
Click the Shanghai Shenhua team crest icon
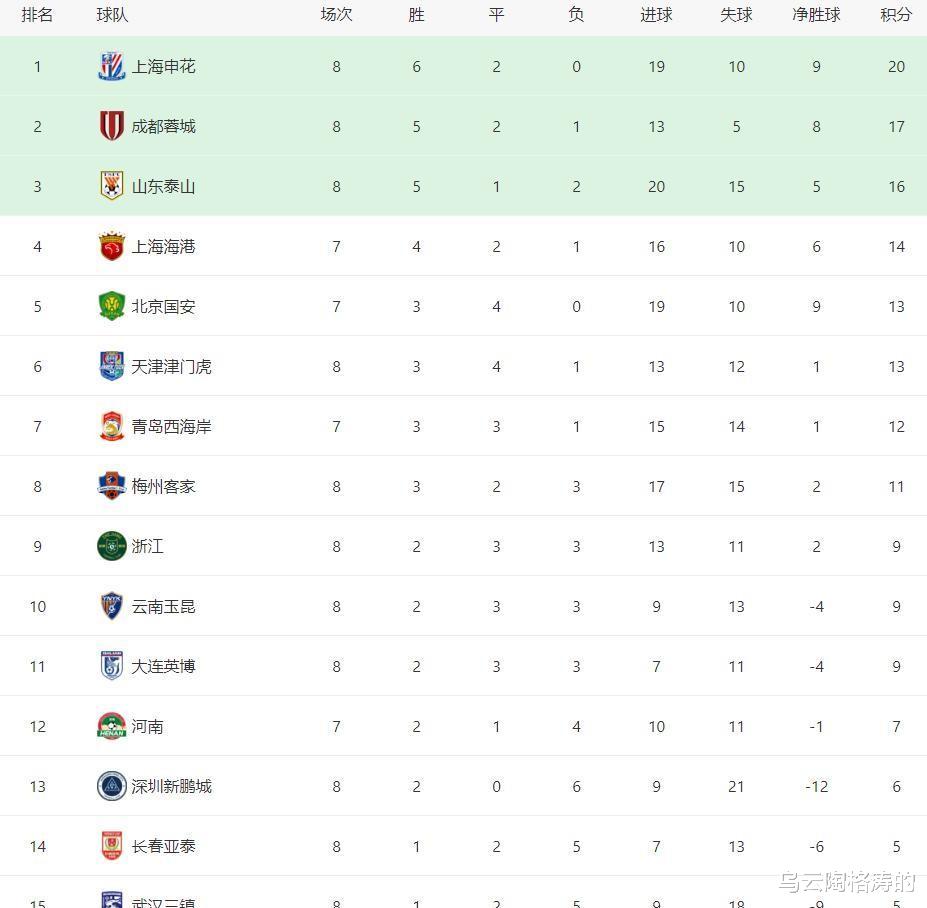tap(111, 66)
